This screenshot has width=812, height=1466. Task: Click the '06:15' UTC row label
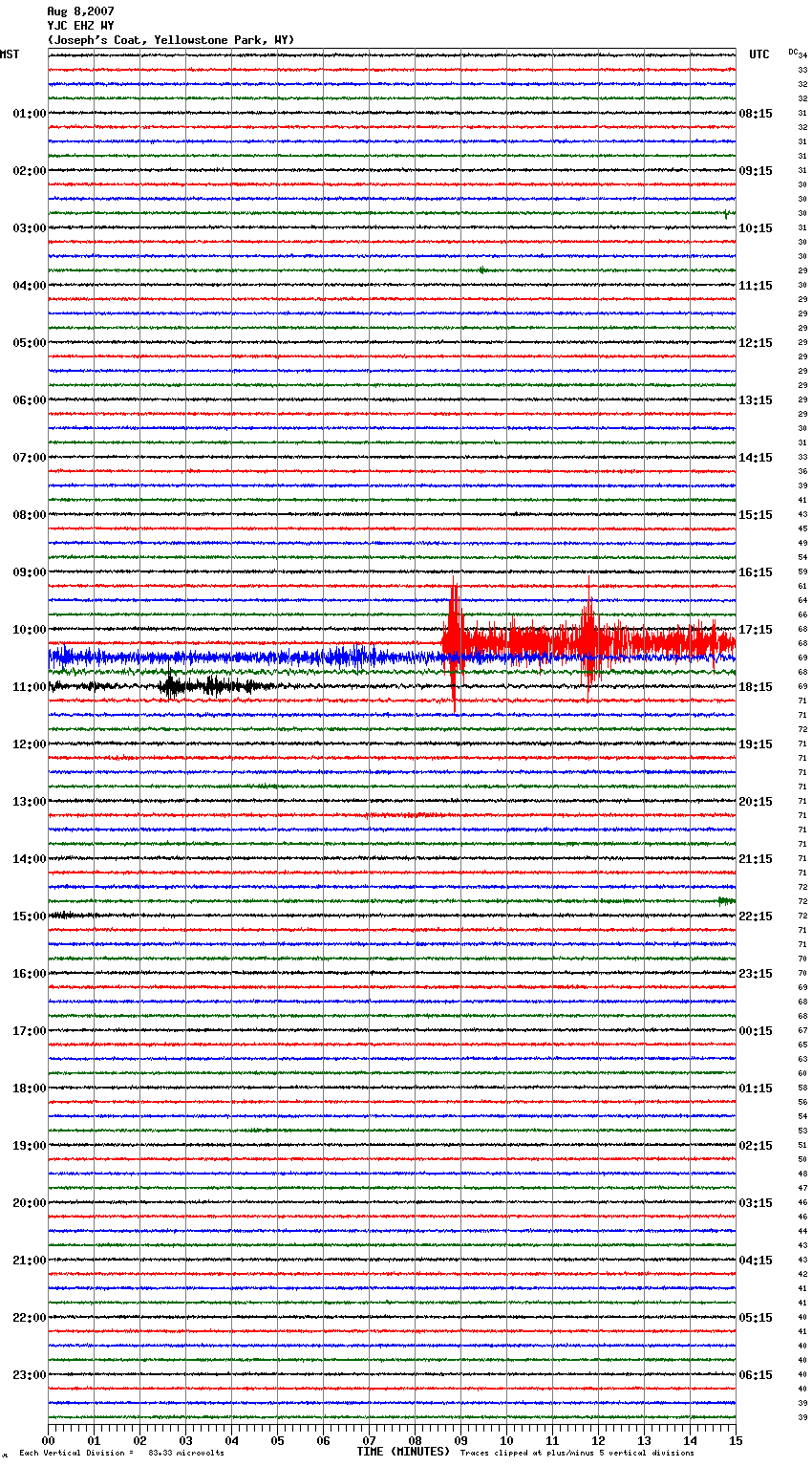756,1375
